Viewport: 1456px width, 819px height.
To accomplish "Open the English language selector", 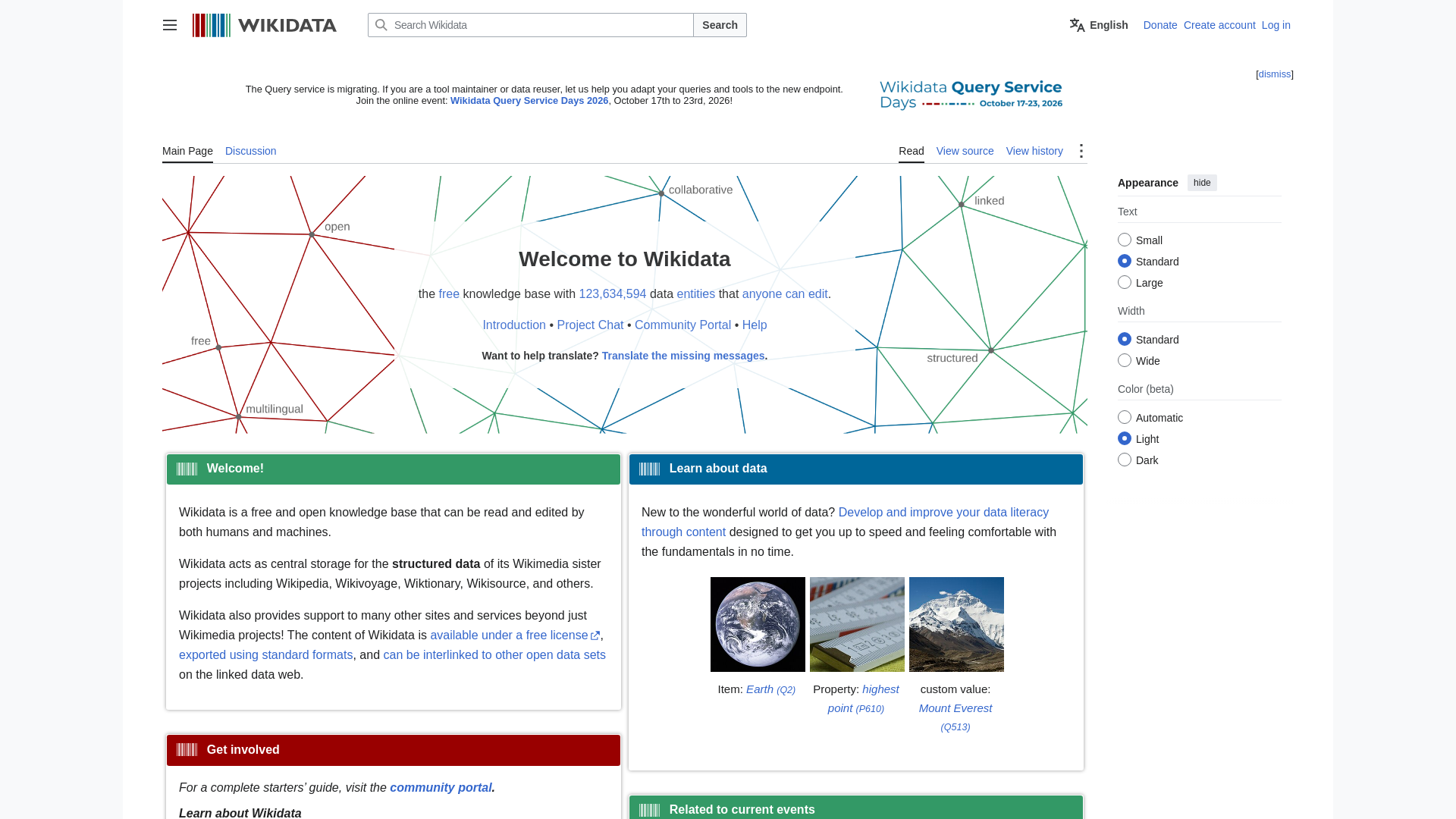I will click(1099, 25).
